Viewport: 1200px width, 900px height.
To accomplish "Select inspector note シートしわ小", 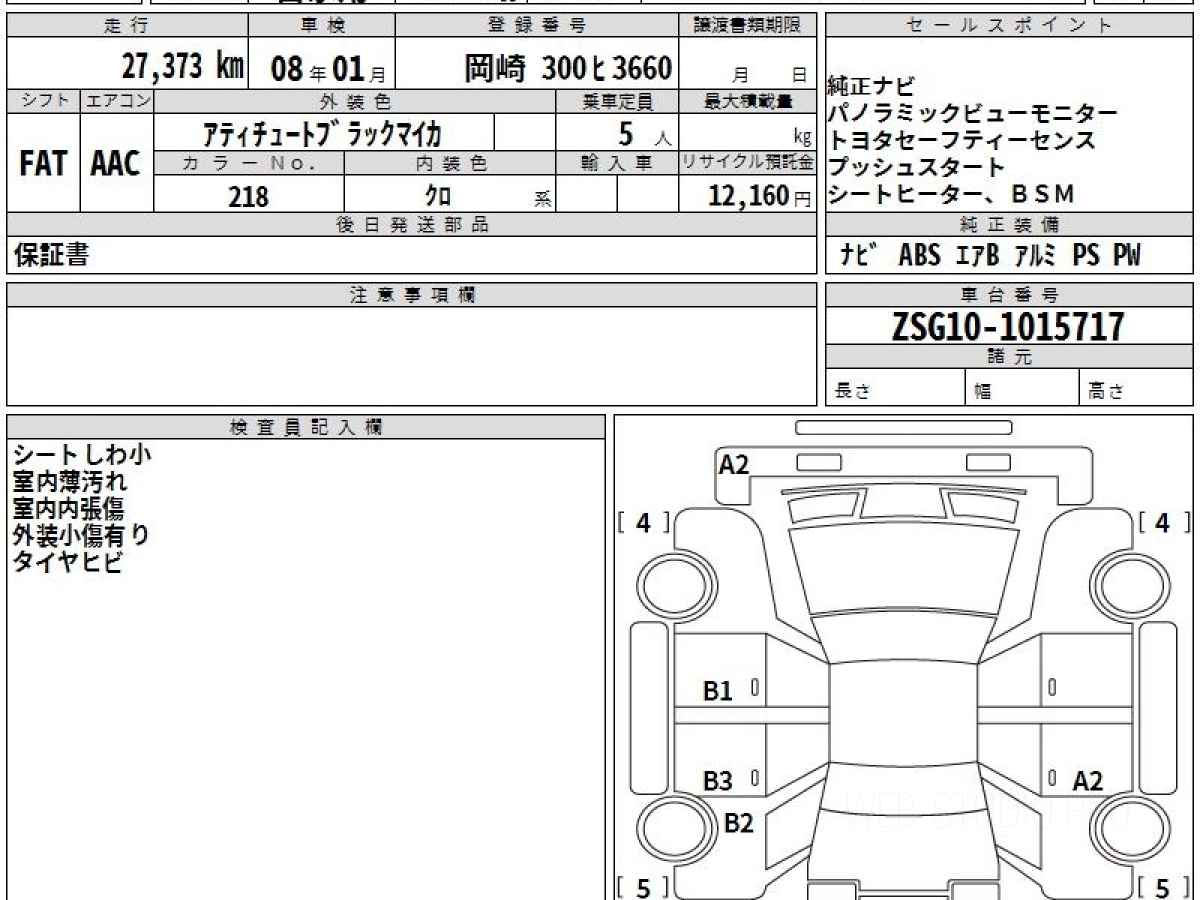I will [83, 455].
